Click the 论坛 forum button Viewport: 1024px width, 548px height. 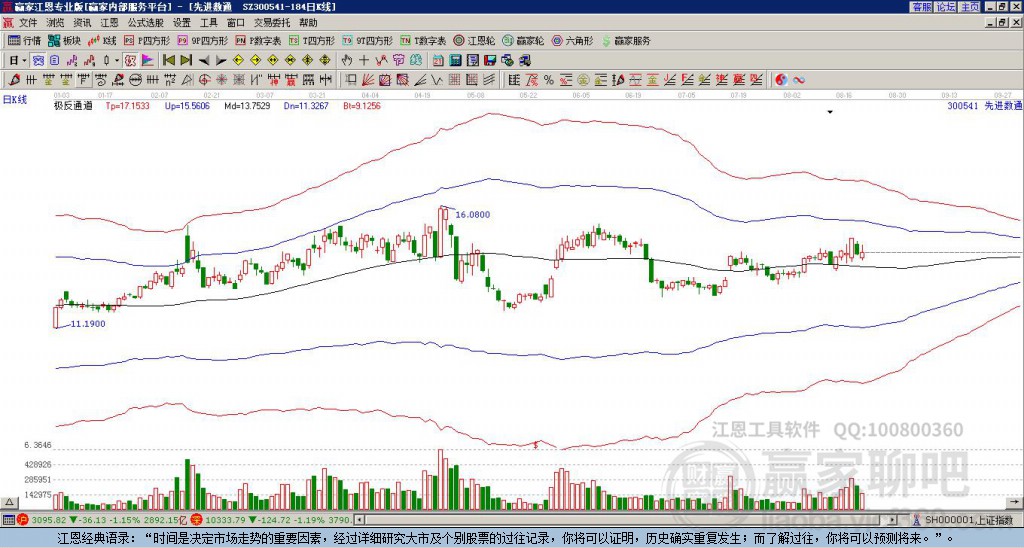945,7
